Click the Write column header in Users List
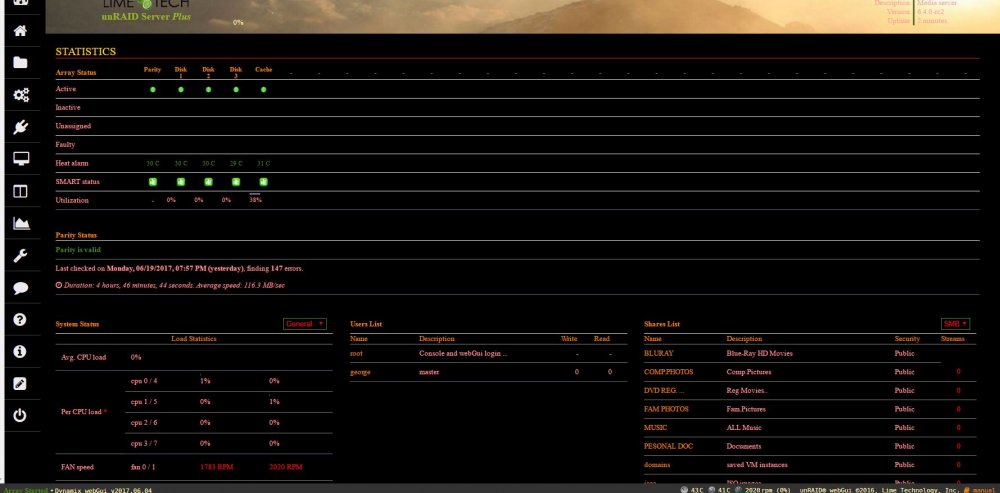Screen dimensions: 1000x493 (569, 339)
